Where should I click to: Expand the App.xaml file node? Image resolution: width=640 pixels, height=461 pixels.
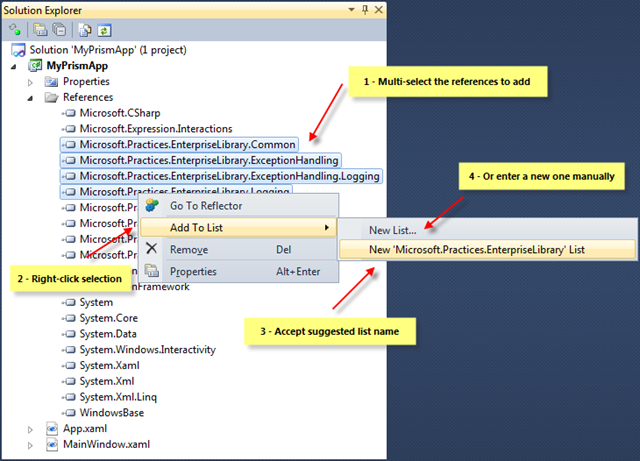click(x=30, y=430)
